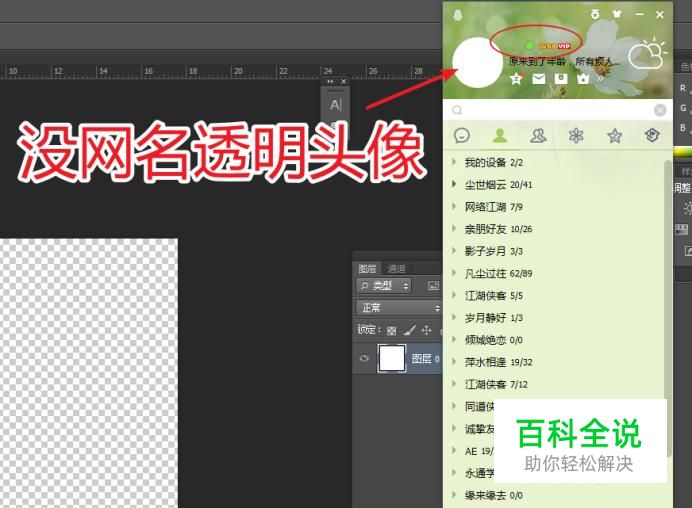Open the weather cloud icon in QQ

click(647, 55)
